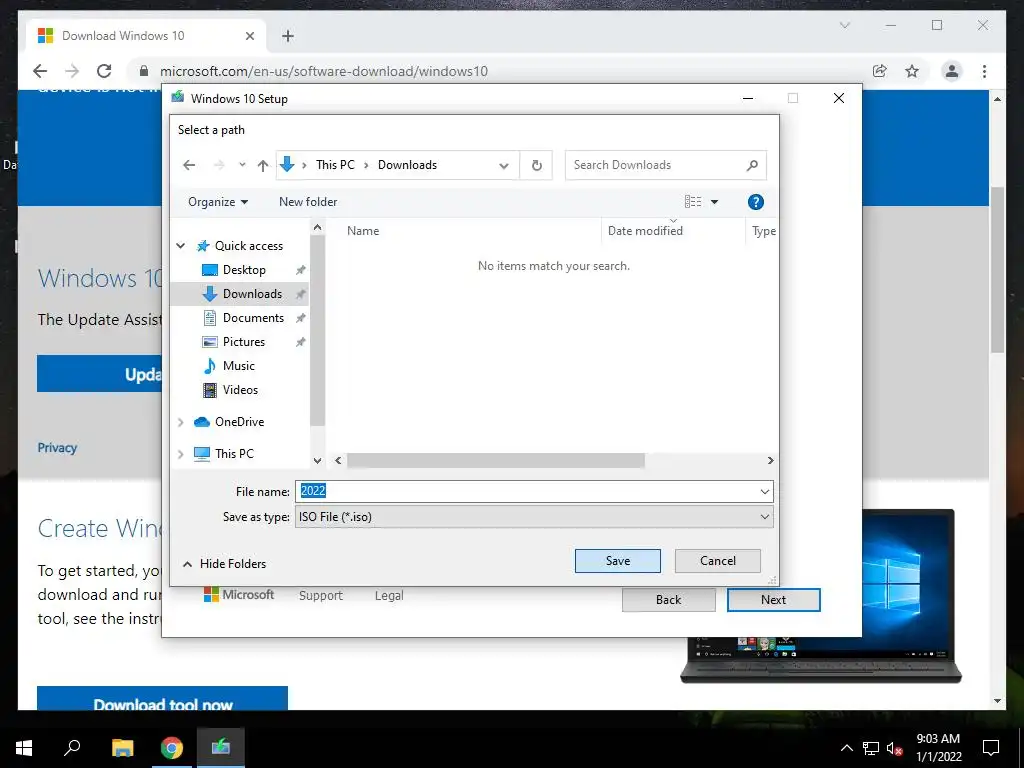Click navigation pane scroll down arrow
Screen dimensions: 1024x768
(317, 460)
